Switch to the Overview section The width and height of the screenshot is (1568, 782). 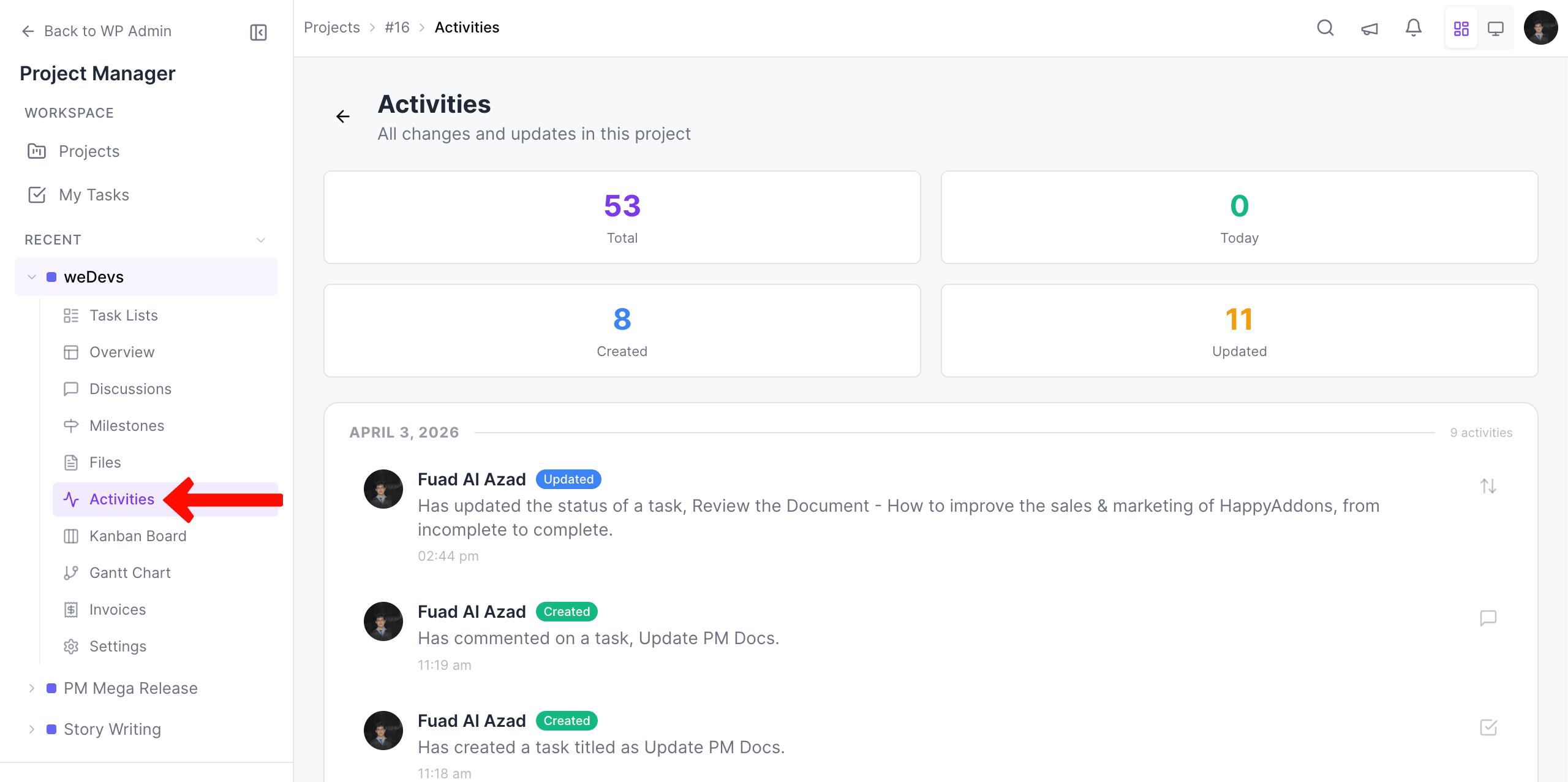coord(122,352)
